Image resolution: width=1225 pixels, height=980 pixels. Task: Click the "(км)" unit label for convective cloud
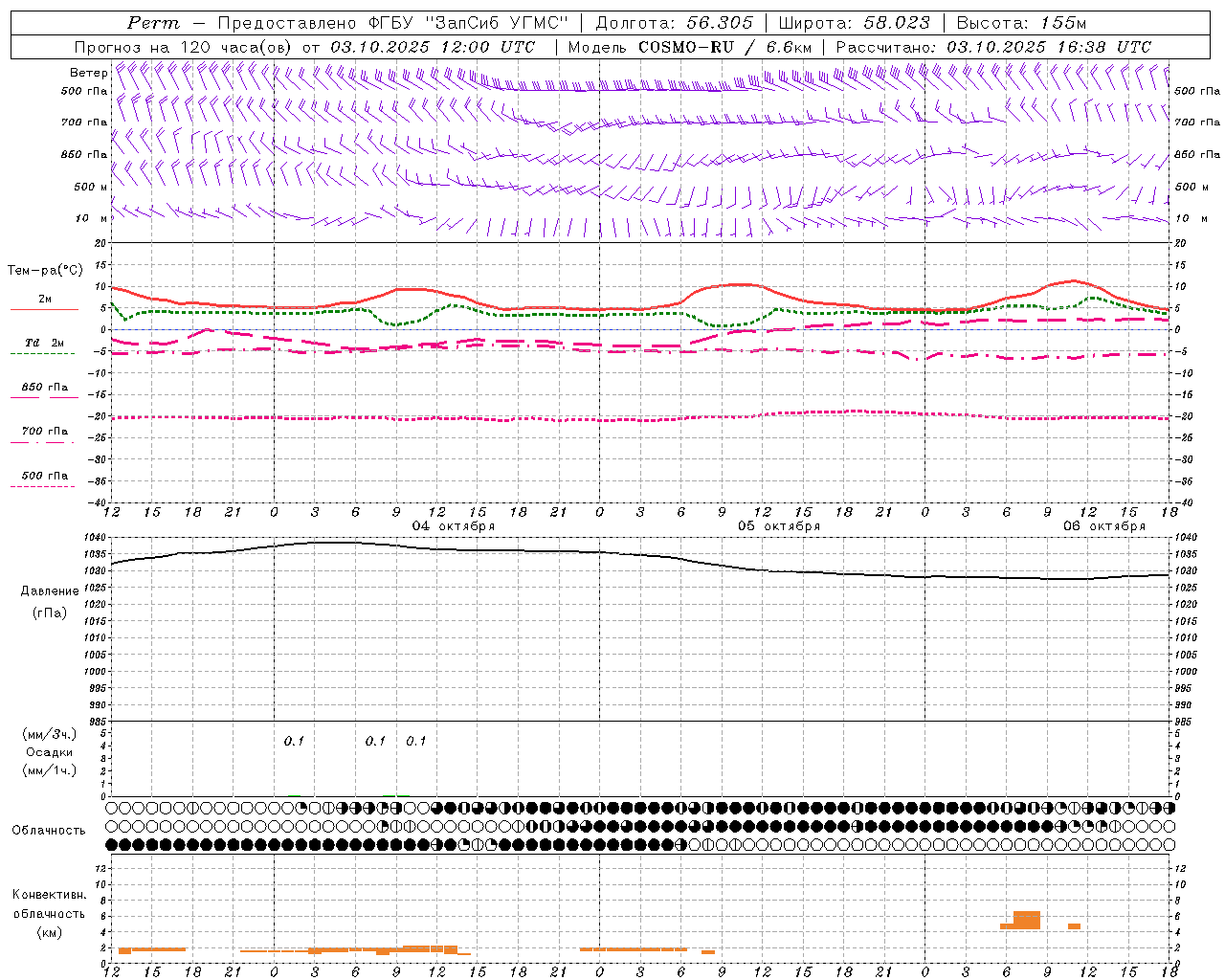[50, 932]
